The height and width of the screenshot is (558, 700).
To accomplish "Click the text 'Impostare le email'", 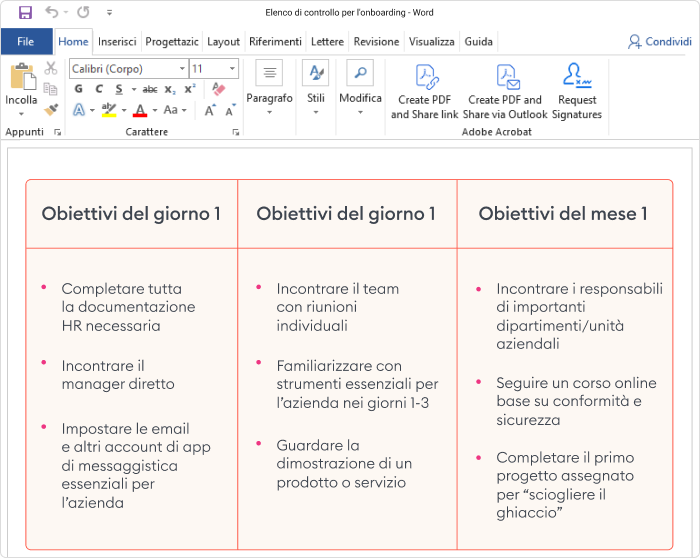I will 125,429.
